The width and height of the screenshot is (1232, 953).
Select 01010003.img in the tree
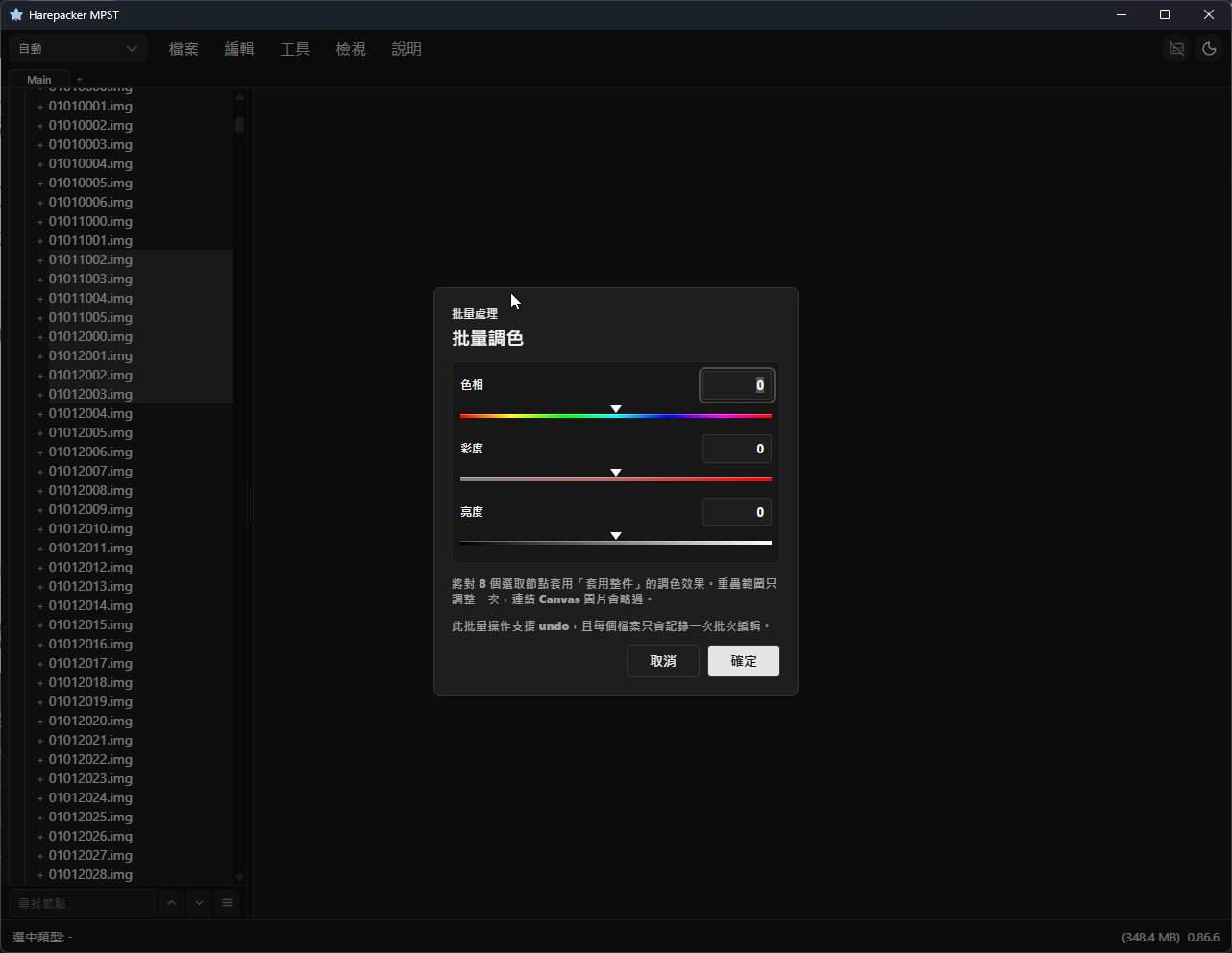(90, 144)
